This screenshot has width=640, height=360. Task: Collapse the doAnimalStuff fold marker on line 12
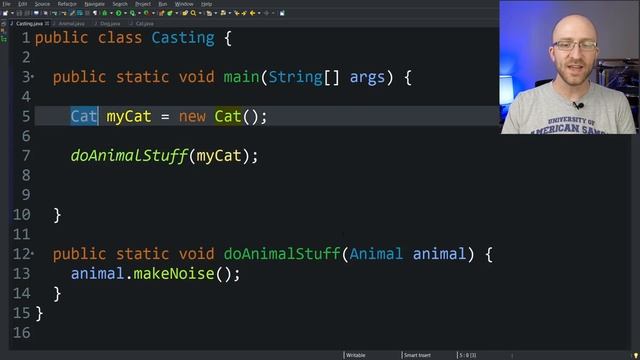pos(33,253)
